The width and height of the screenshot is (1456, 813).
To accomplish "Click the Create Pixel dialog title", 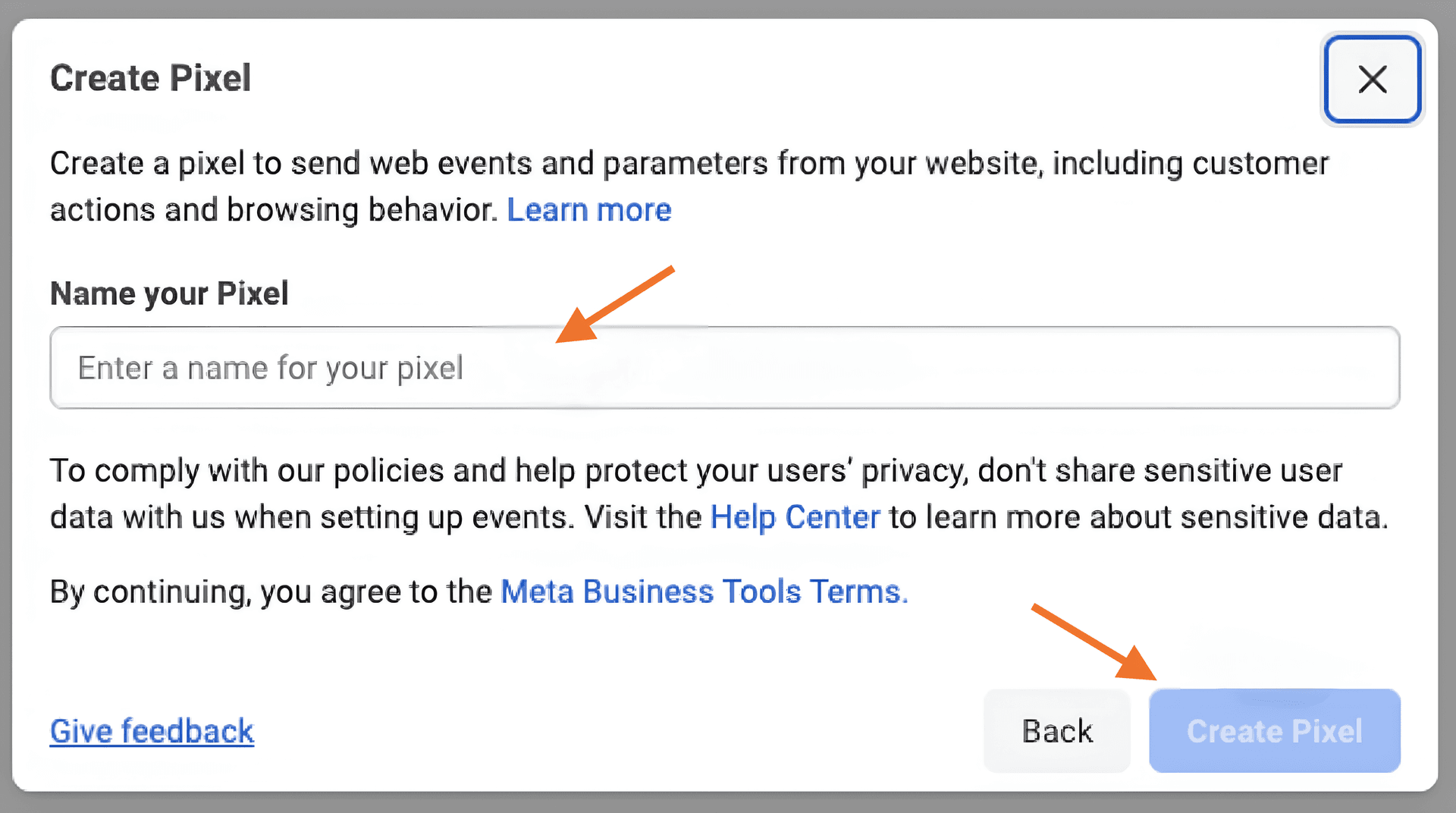I will (150, 77).
